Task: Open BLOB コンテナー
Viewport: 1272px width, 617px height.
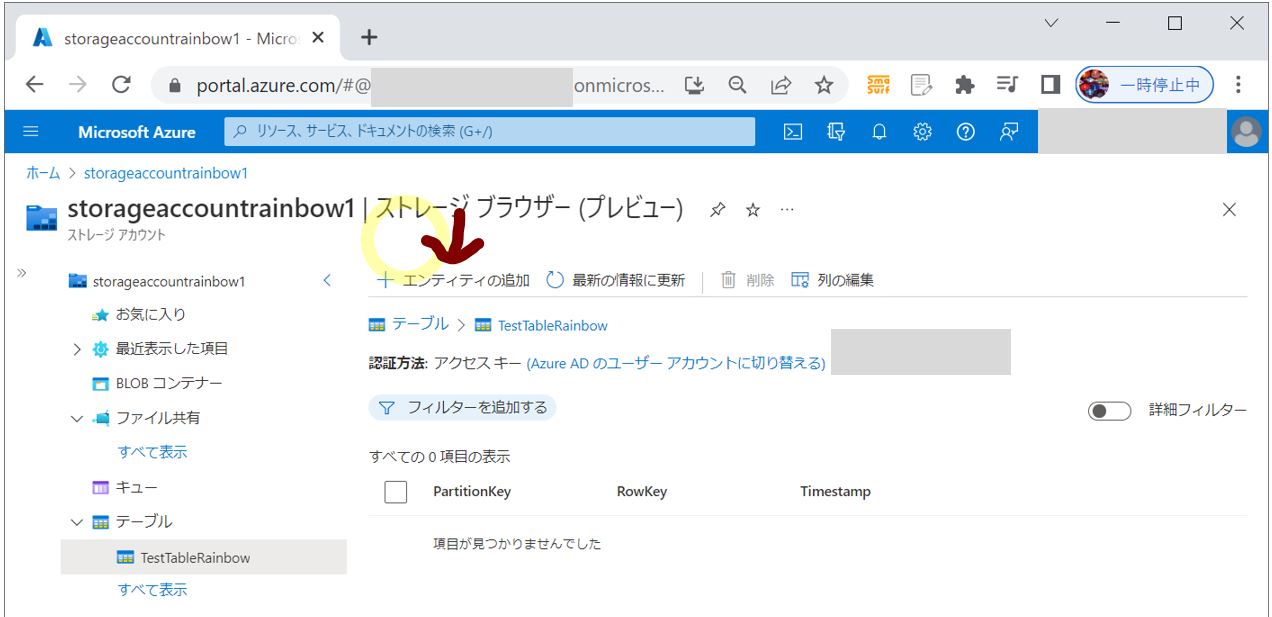Action: click(157, 383)
